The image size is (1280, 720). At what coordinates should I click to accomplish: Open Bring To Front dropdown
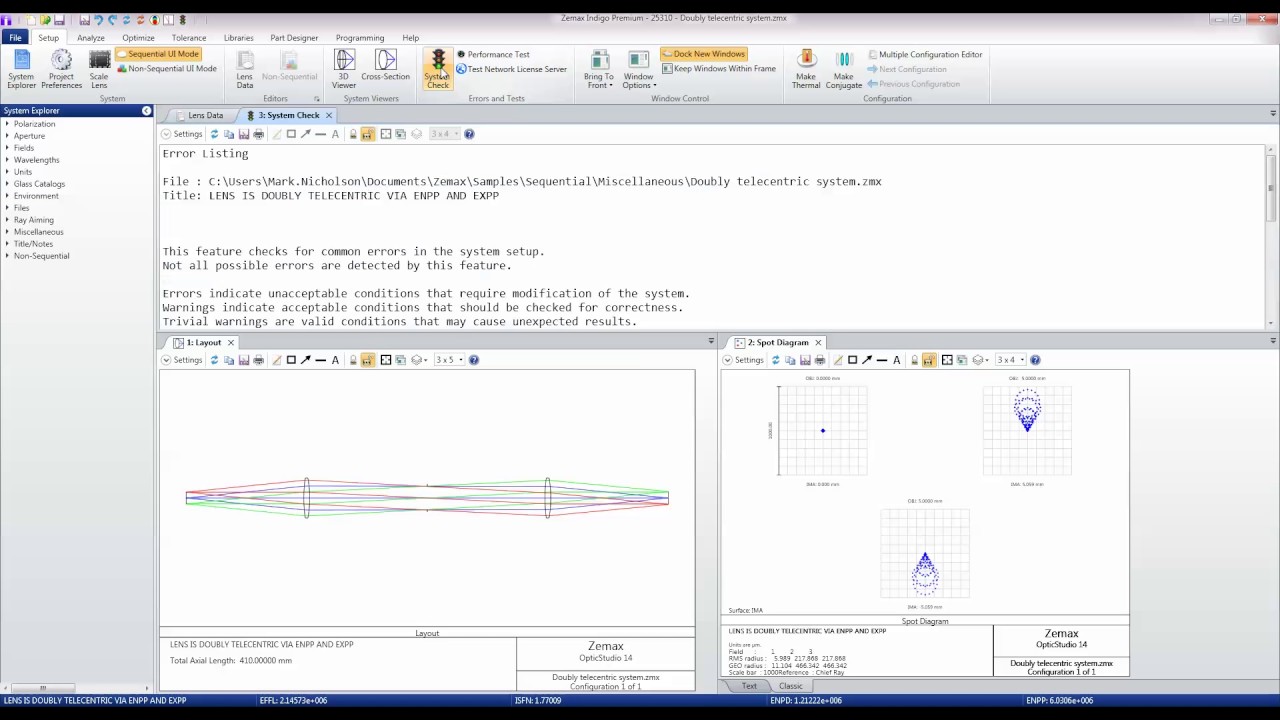pyautogui.click(x=599, y=69)
